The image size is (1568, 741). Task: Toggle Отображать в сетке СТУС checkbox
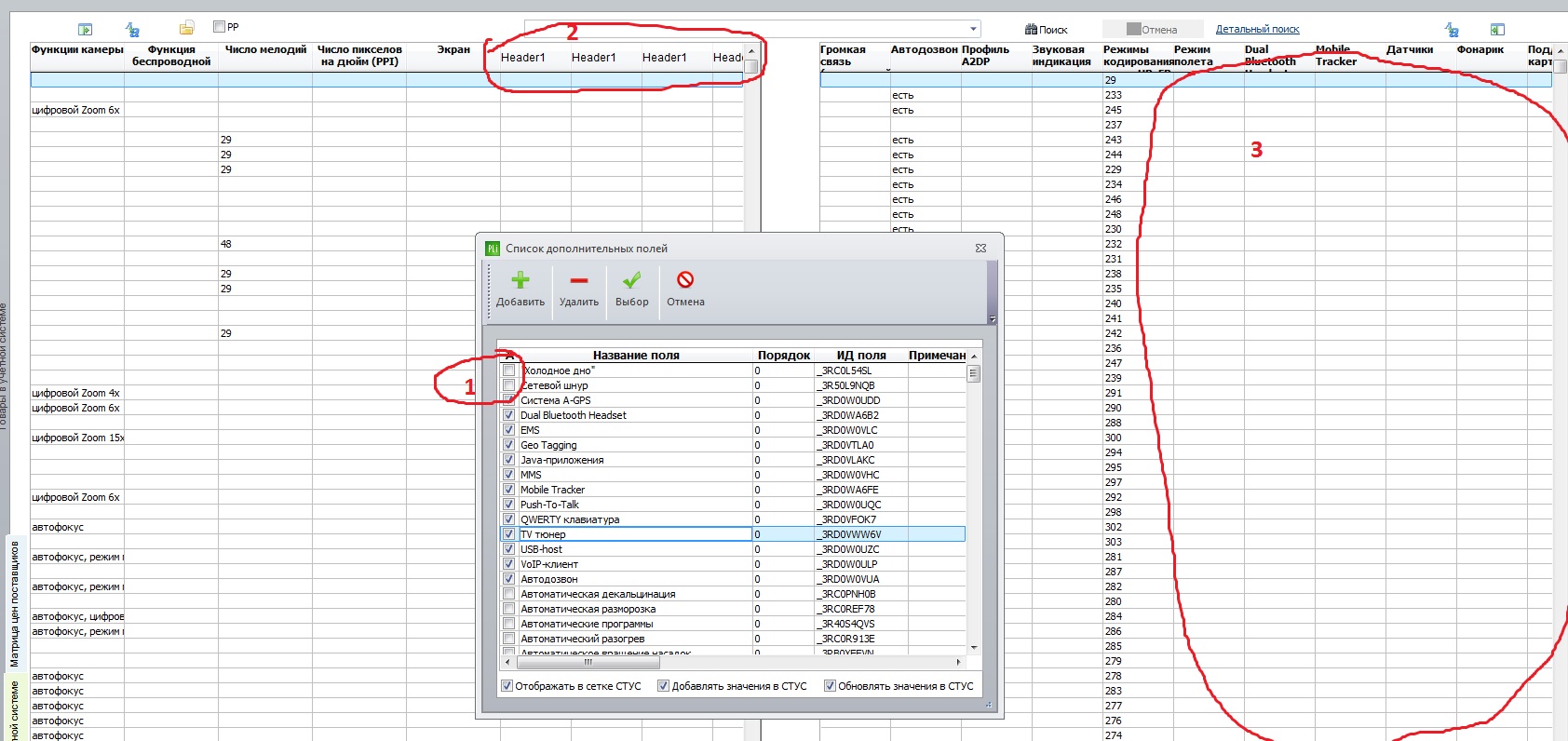coord(507,686)
